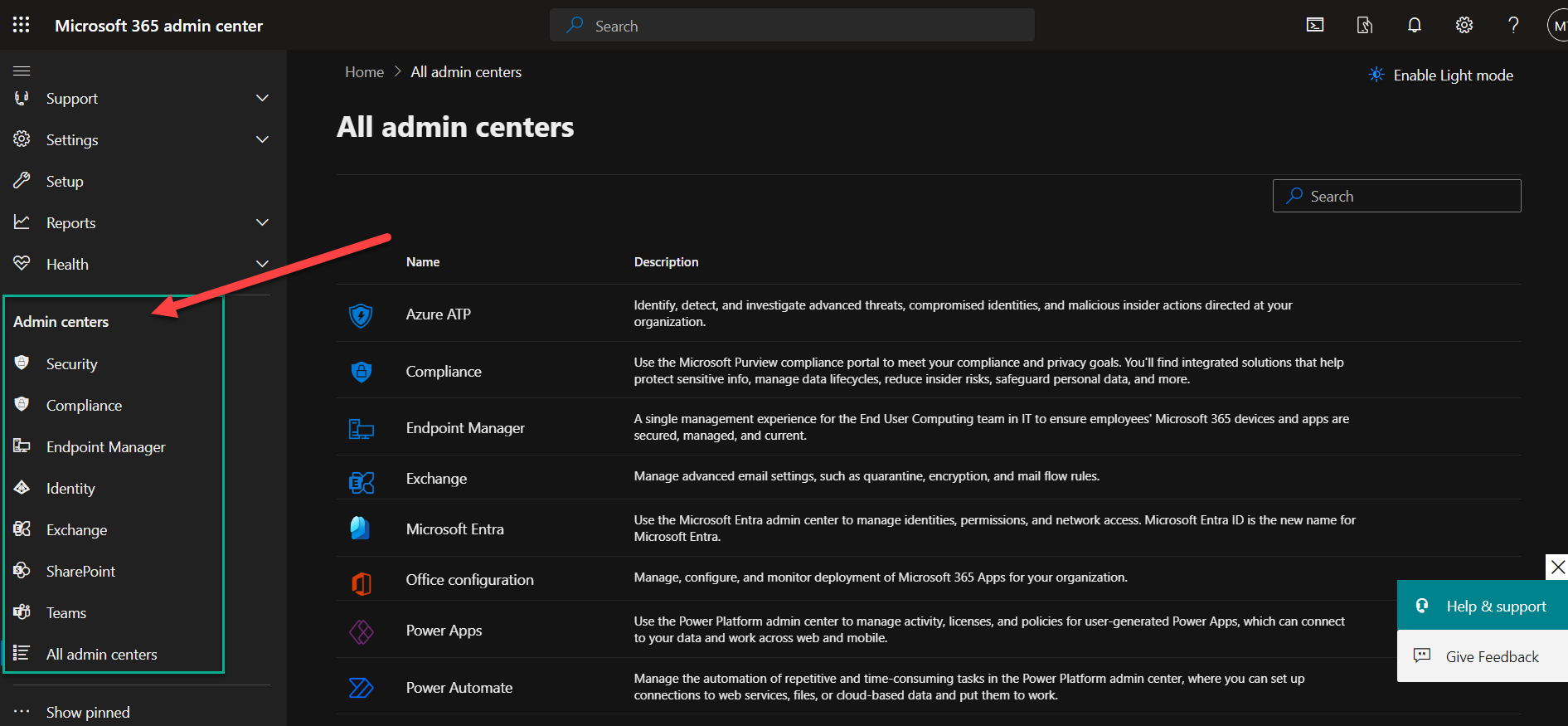Click the Security shield icon in sidebar
The image size is (1568, 726).
pos(22,363)
